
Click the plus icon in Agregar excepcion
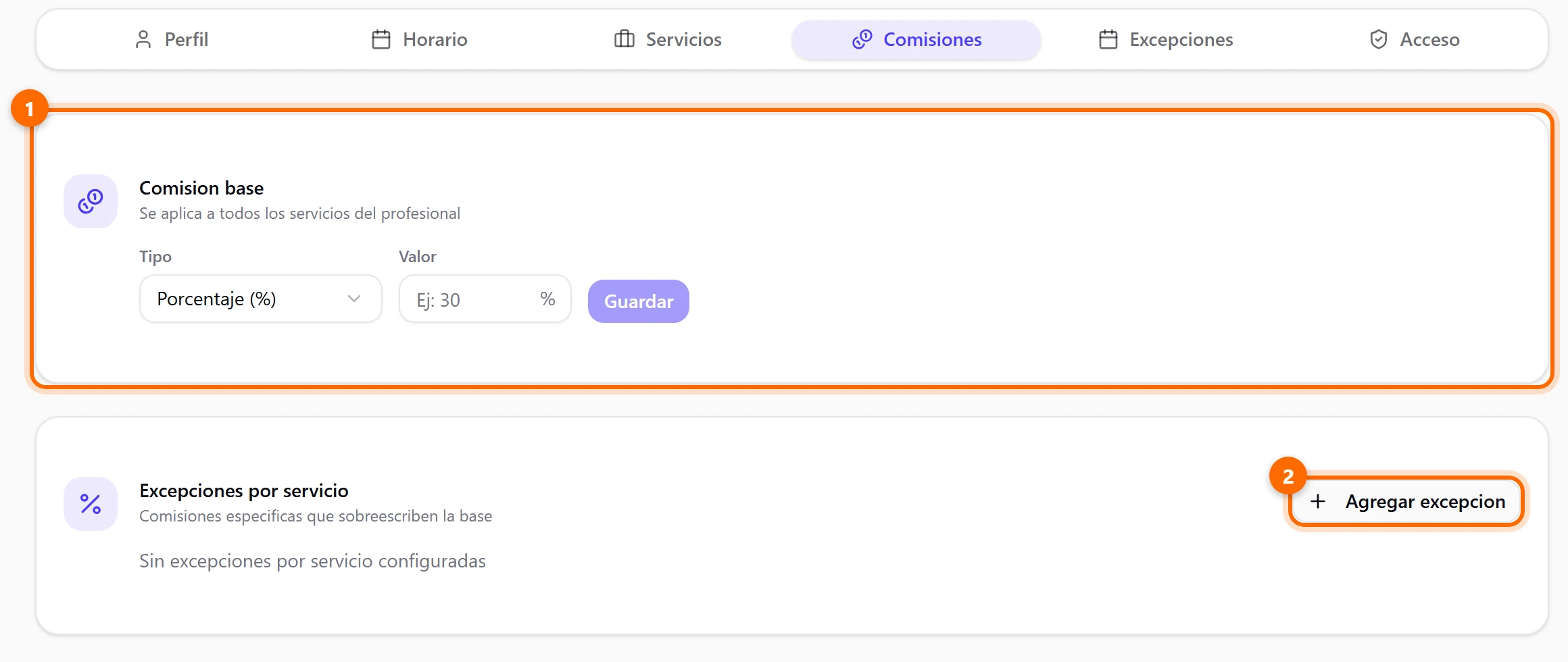pyautogui.click(x=1318, y=502)
